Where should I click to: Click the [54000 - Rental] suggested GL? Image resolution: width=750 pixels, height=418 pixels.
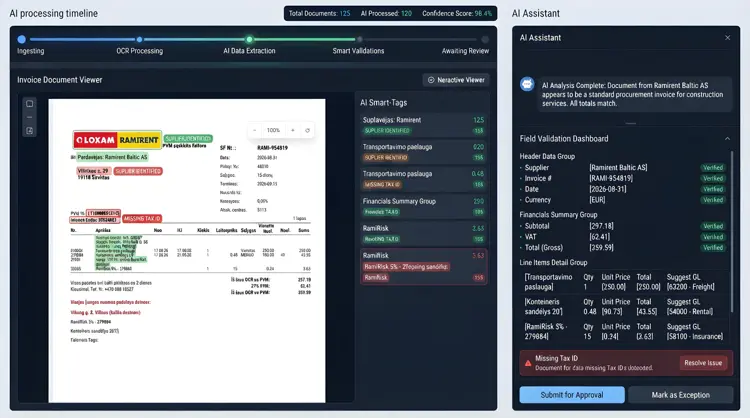pos(690,311)
